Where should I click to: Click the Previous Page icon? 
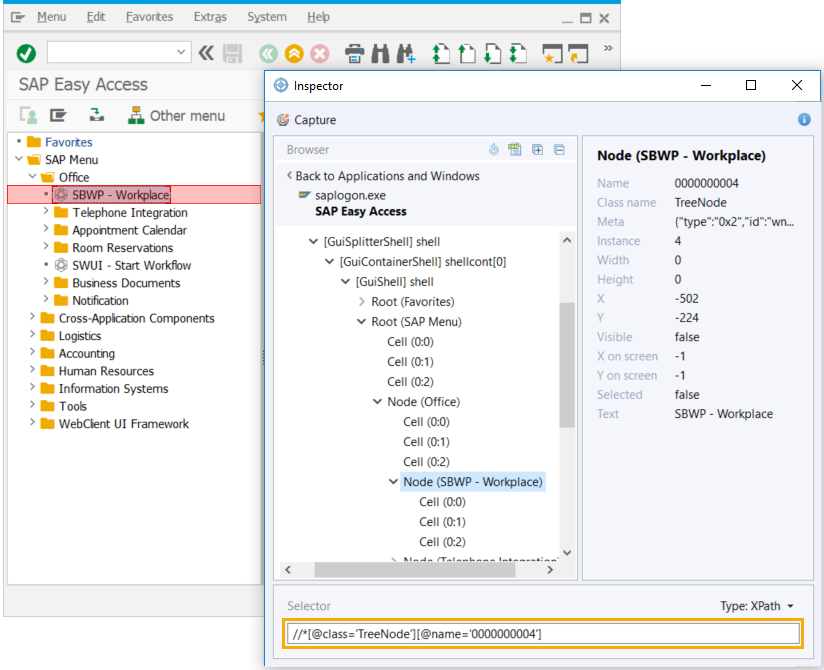tap(467, 54)
